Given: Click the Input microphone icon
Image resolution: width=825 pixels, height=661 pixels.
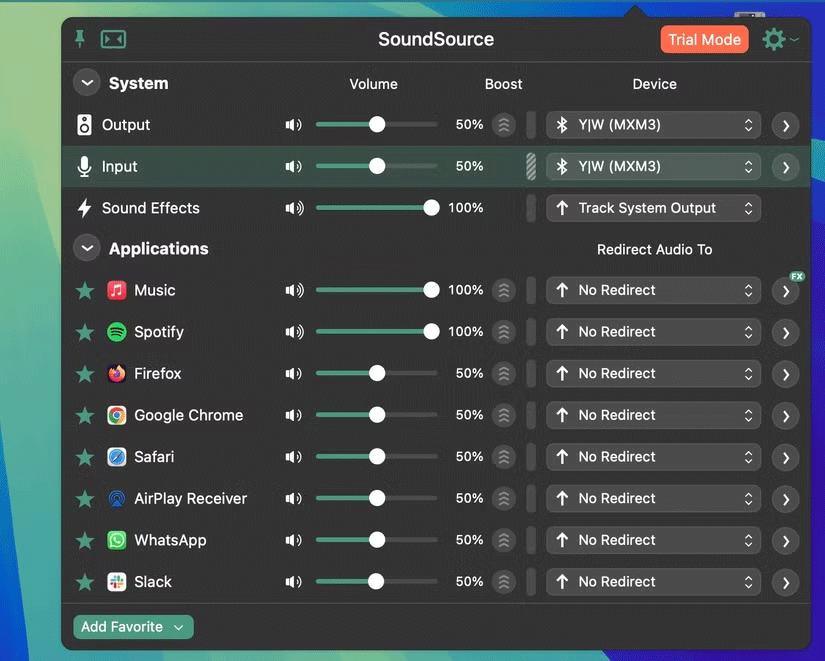Looking at the screenshot, I should click(x=83, y=166).
